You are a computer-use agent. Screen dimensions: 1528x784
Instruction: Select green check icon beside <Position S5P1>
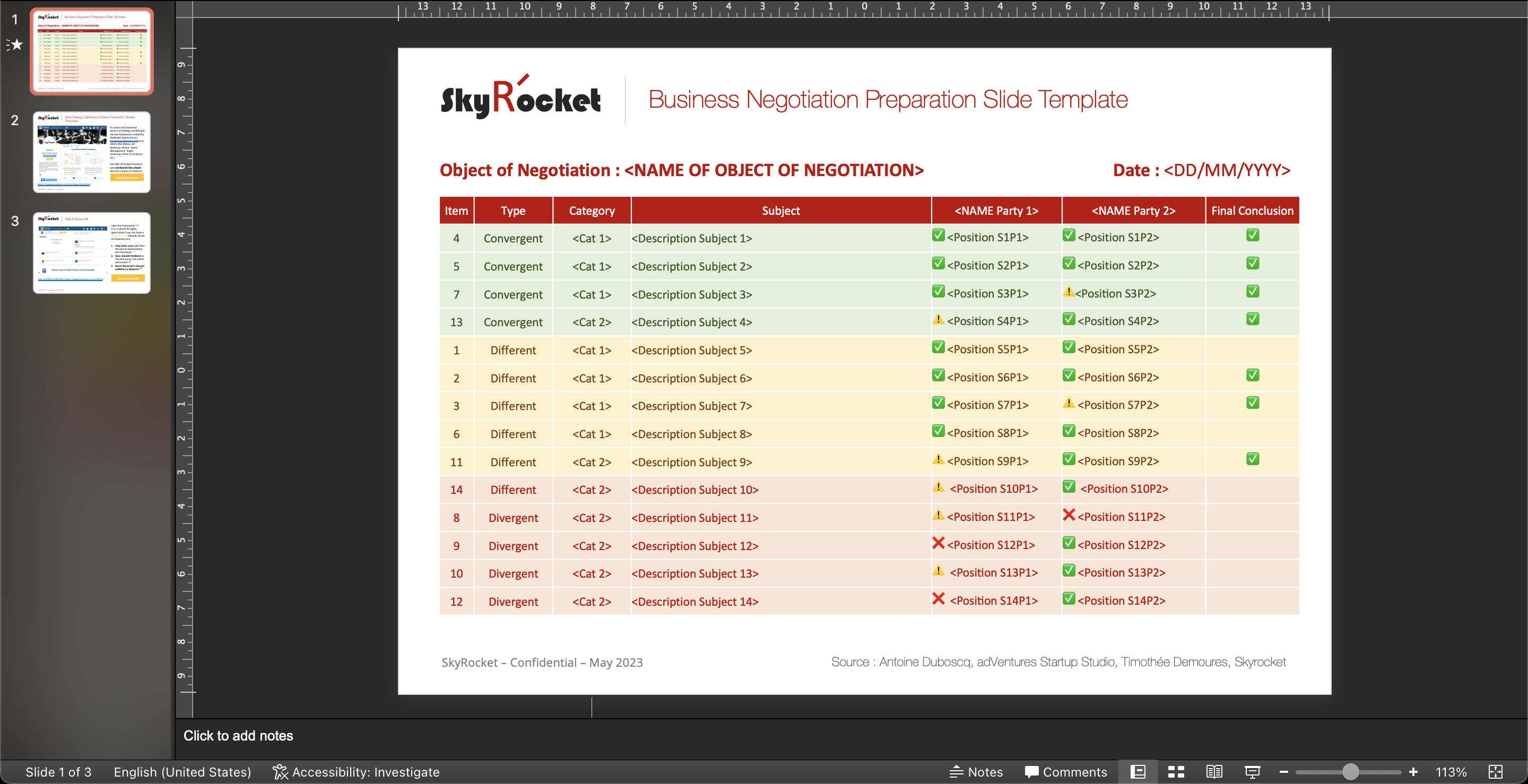[x=939, y=347]
